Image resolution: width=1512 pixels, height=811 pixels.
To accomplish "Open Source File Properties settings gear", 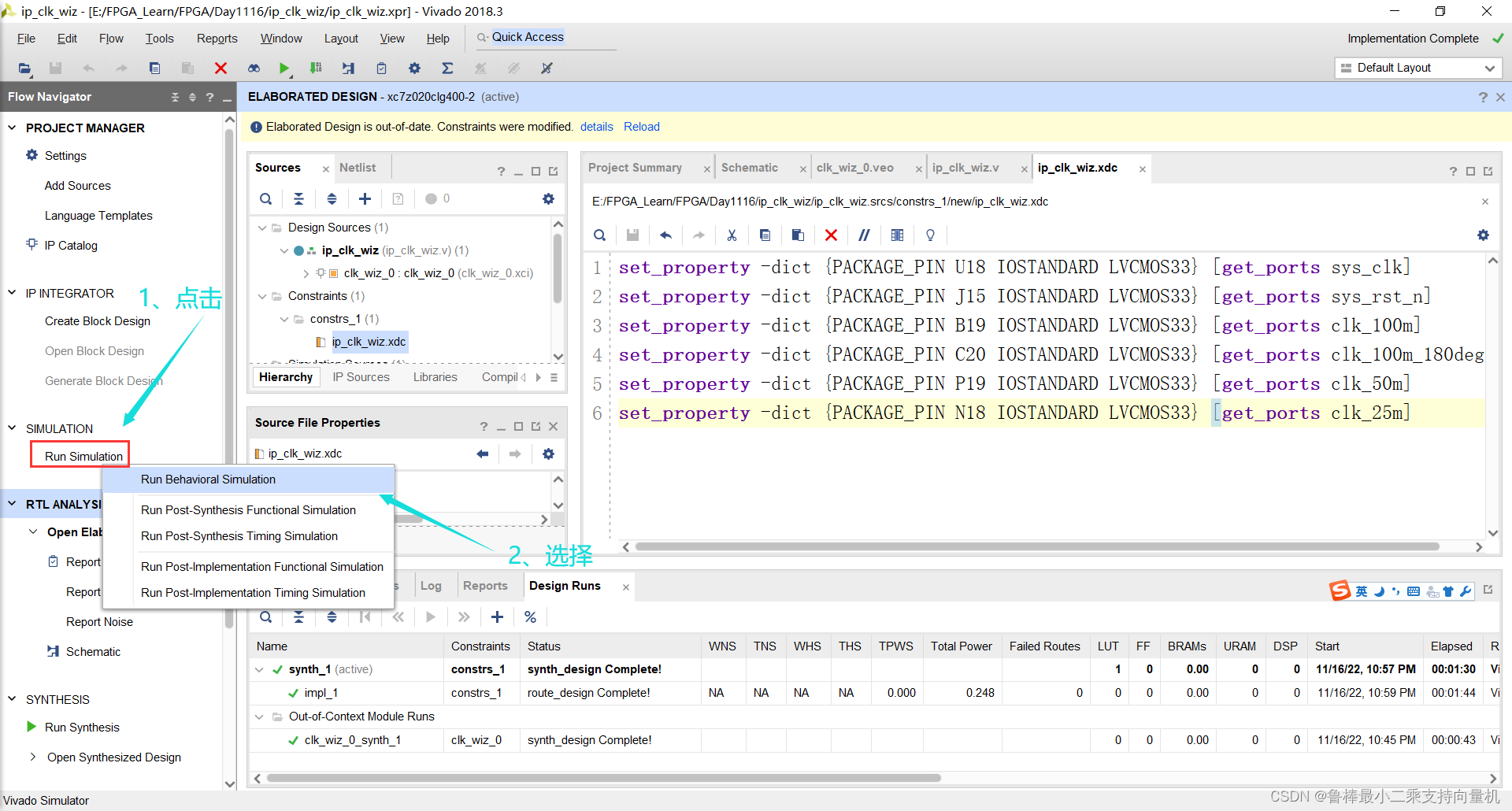I will [548, 454].
